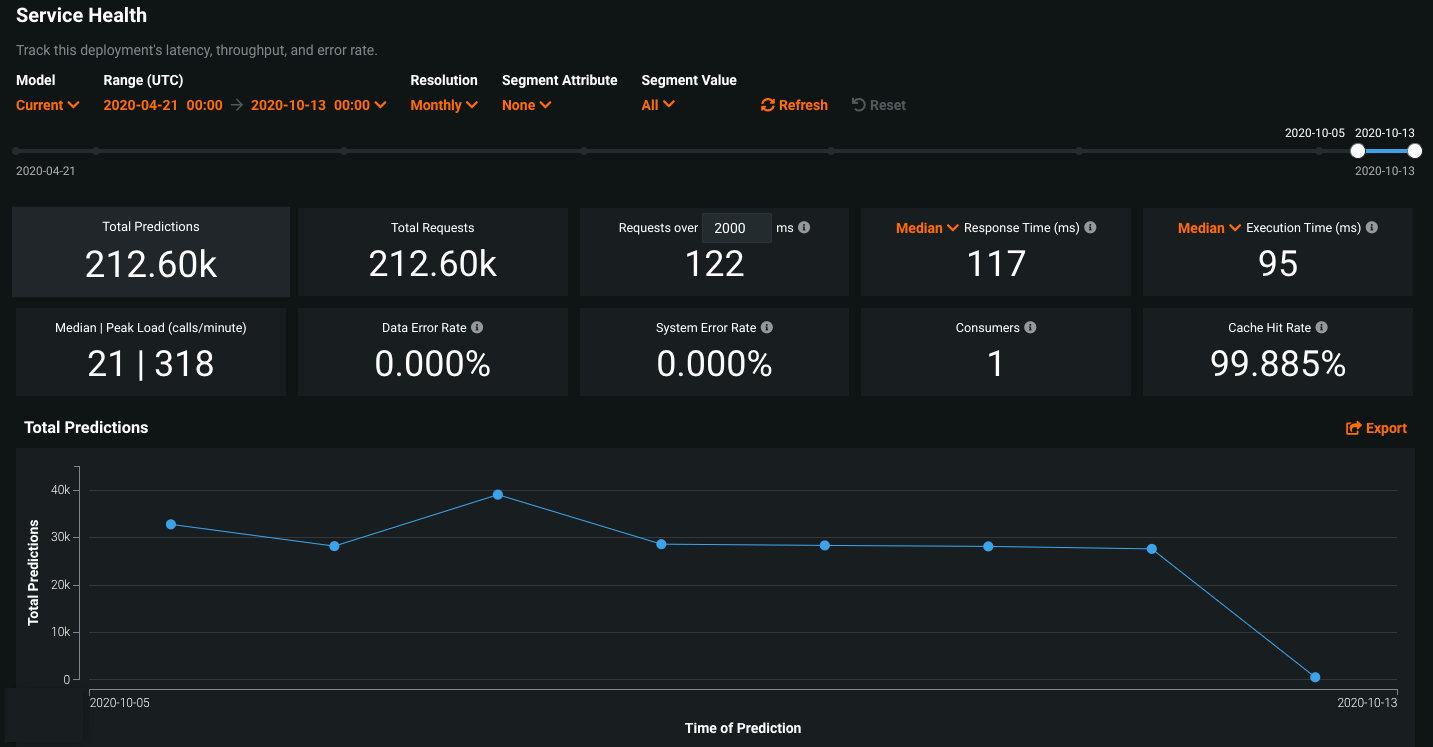Refresh the service health data

794,105
